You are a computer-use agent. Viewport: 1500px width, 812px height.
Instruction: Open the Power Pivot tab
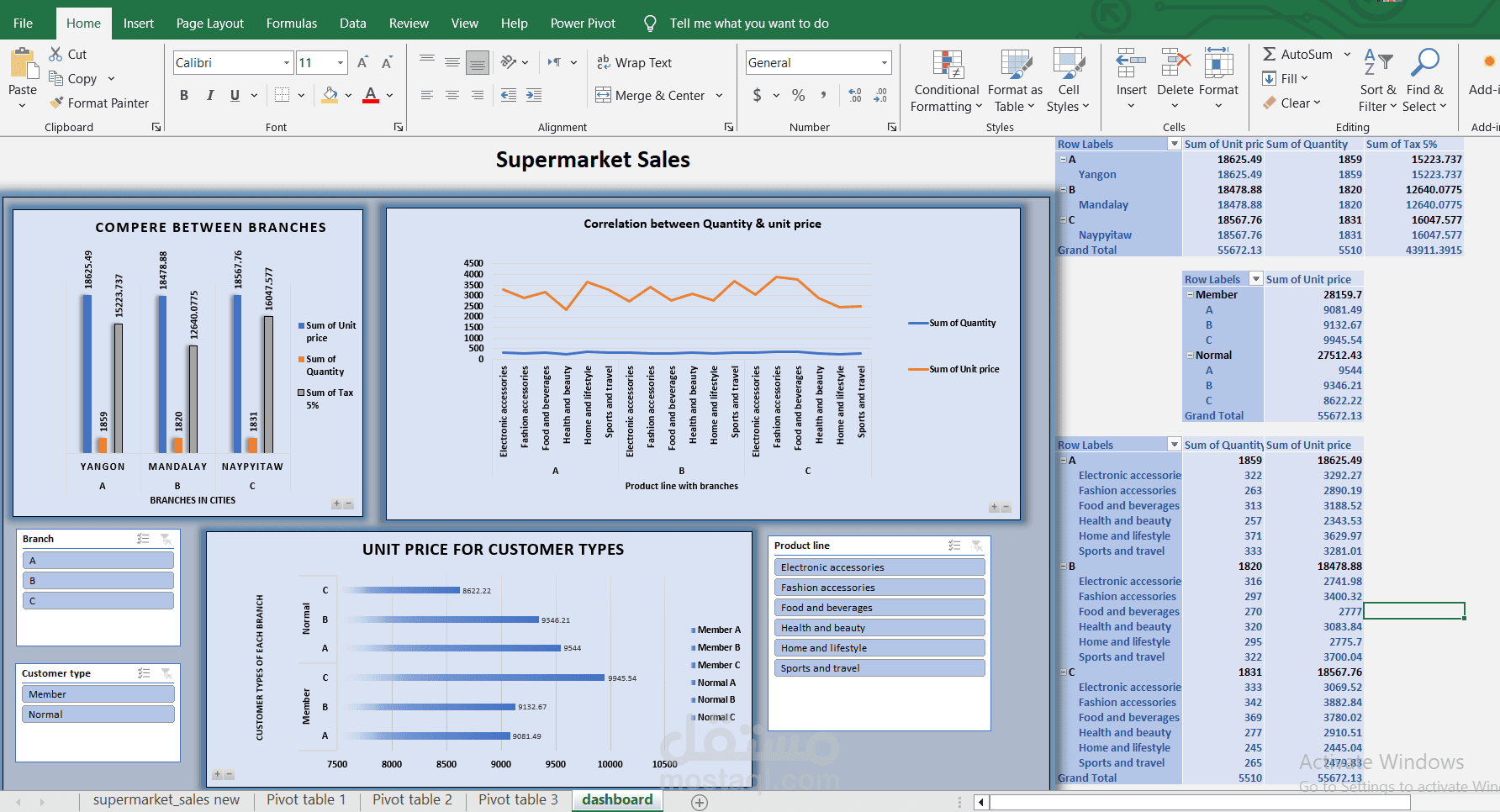[x=583, y=24]
